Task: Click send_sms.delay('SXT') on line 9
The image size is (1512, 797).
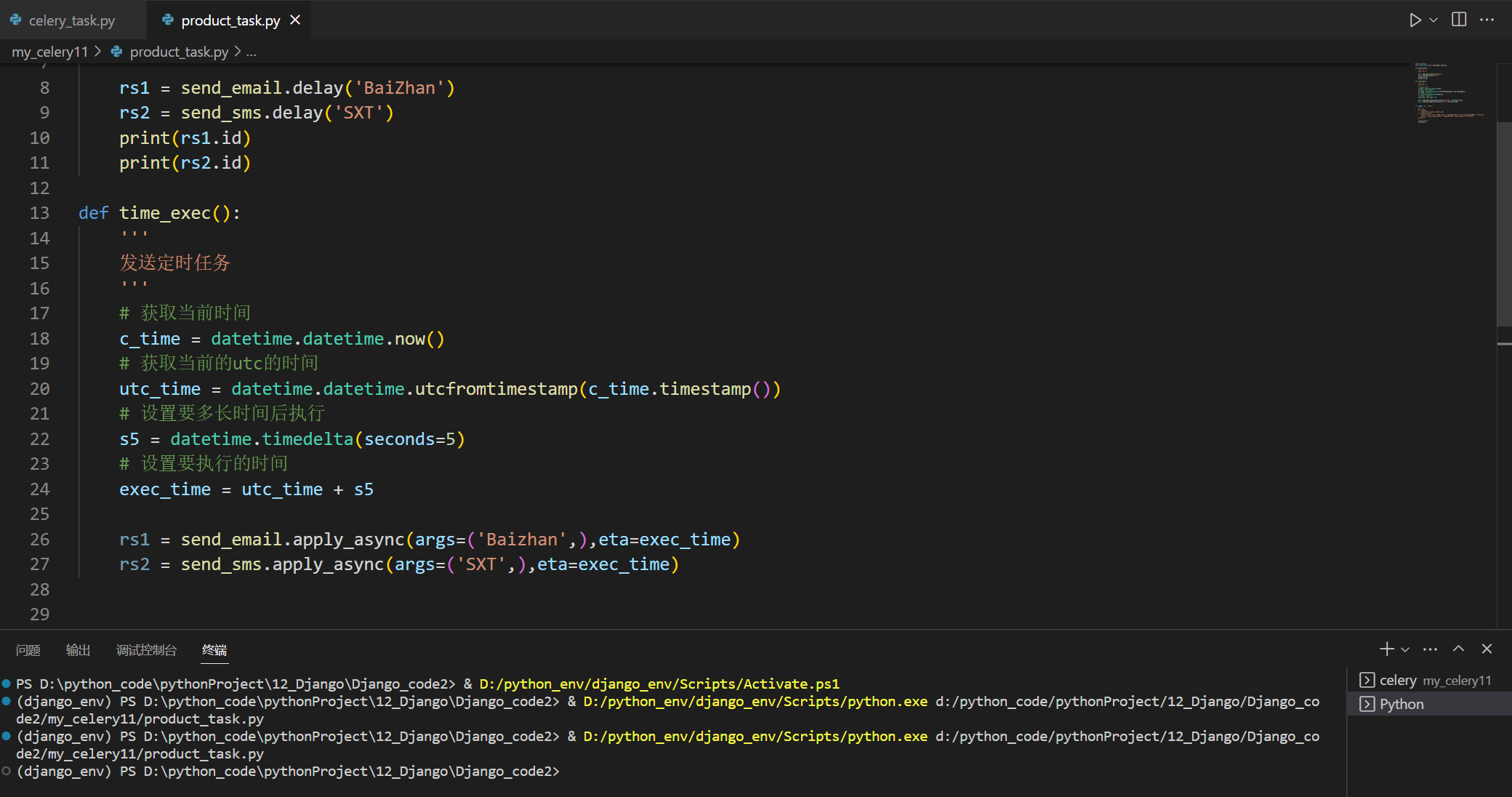Action: 287,113
